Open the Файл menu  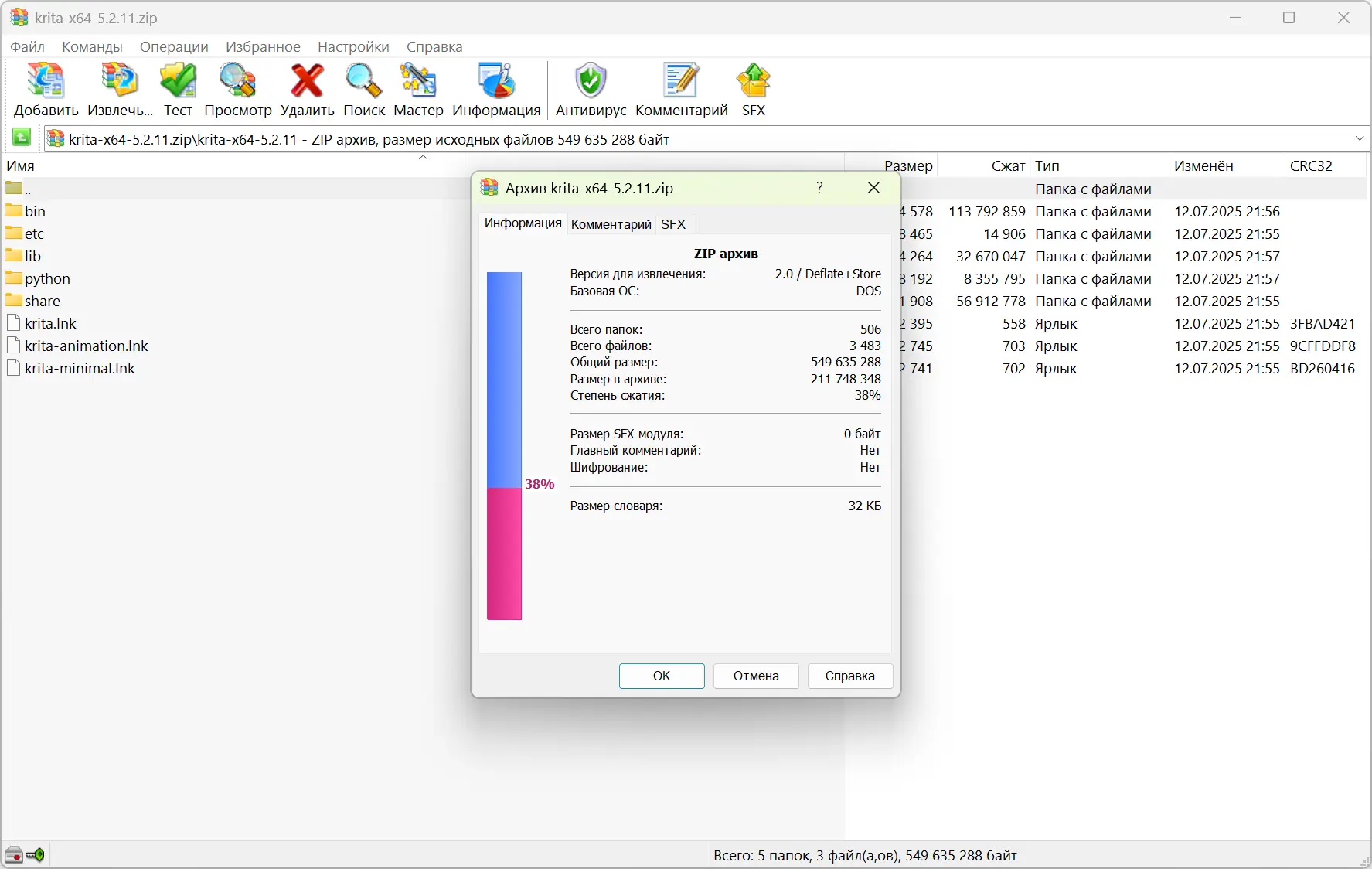[27, 46]
